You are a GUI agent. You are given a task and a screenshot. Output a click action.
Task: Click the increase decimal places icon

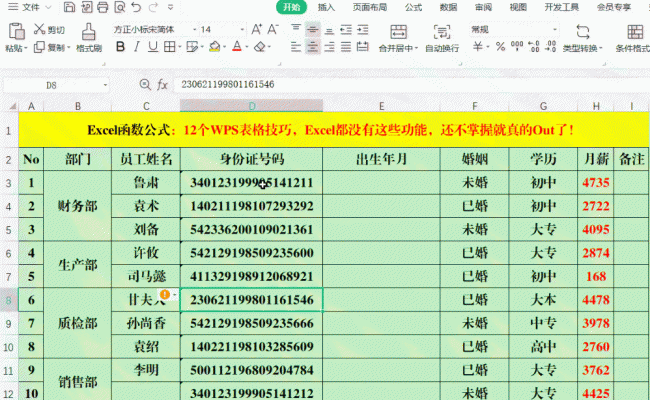pyautogui.click(x=534, y=46)
